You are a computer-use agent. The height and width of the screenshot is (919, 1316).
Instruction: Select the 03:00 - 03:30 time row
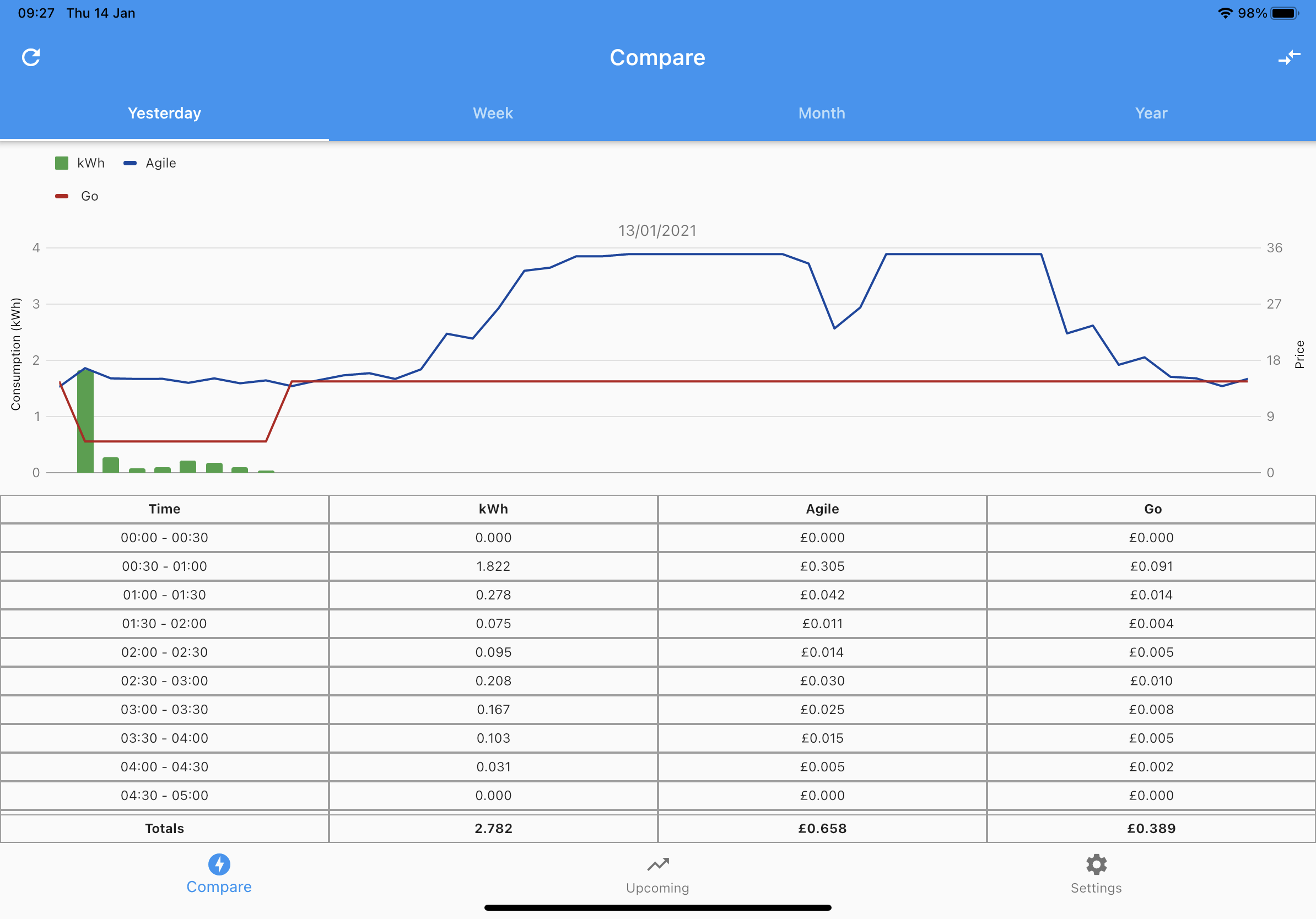tap(164, 709)
